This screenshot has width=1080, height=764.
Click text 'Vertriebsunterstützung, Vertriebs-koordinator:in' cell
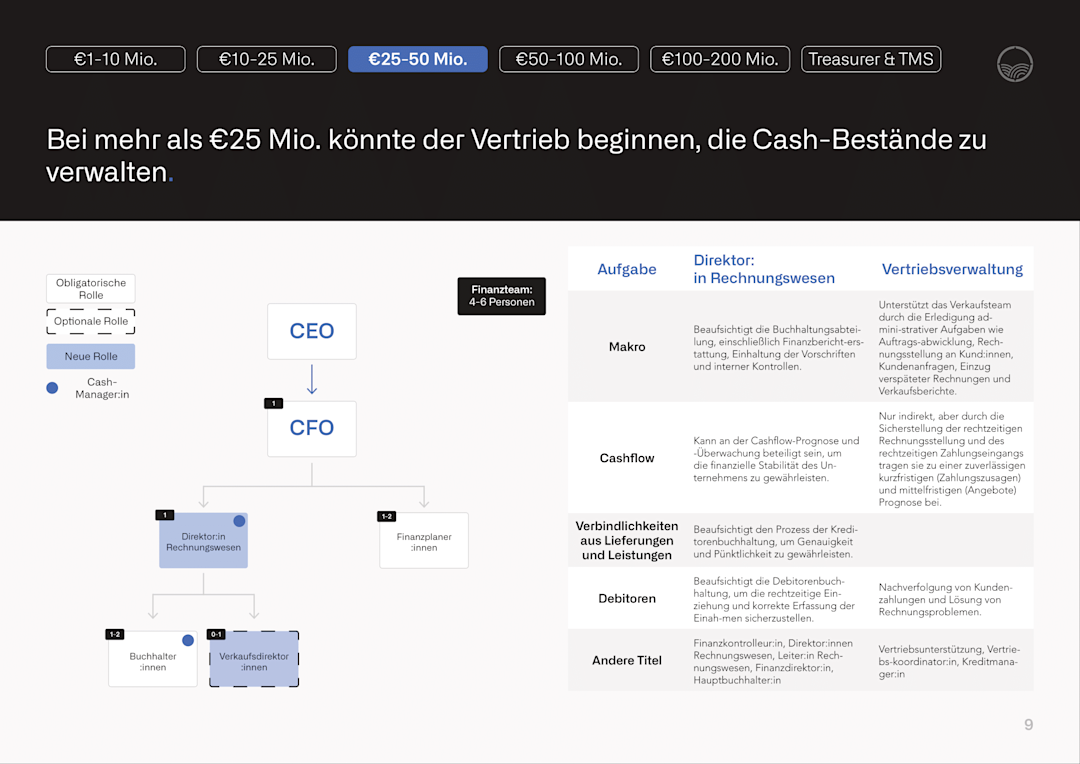[949, 661]
